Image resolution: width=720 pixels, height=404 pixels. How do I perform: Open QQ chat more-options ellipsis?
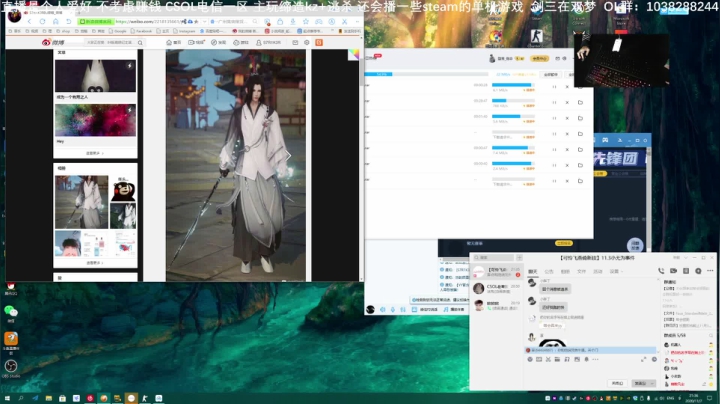710,271
